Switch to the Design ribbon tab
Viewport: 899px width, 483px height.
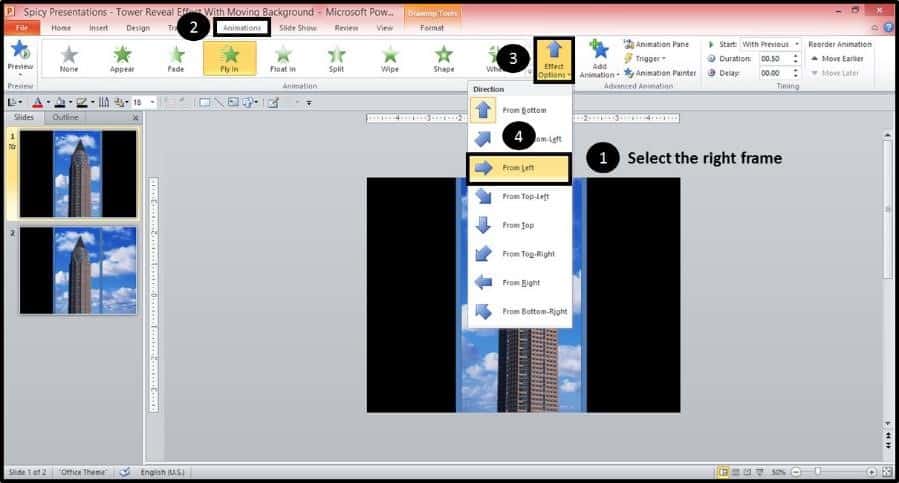click(138, 28)
